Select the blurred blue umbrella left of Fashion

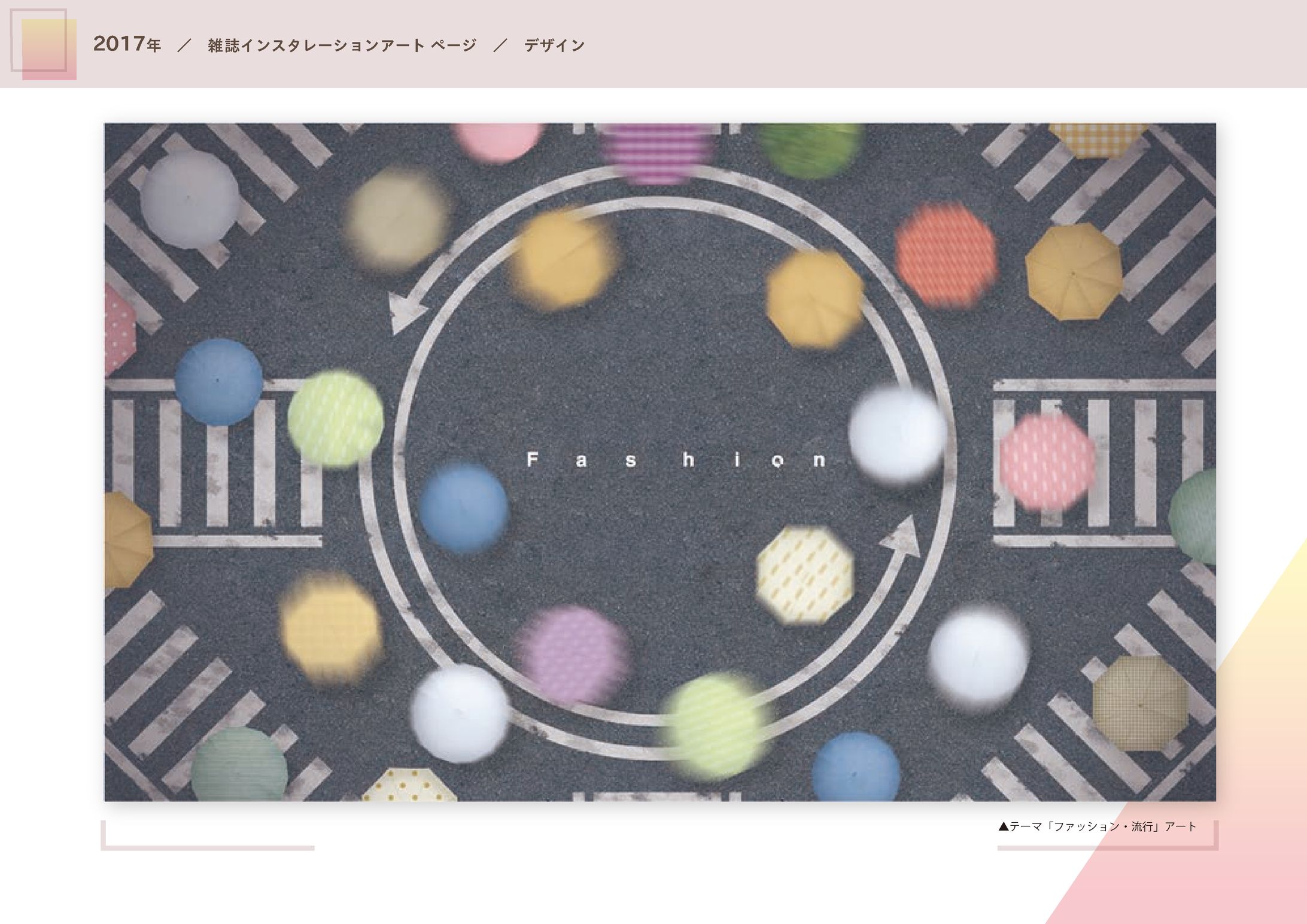463,509
